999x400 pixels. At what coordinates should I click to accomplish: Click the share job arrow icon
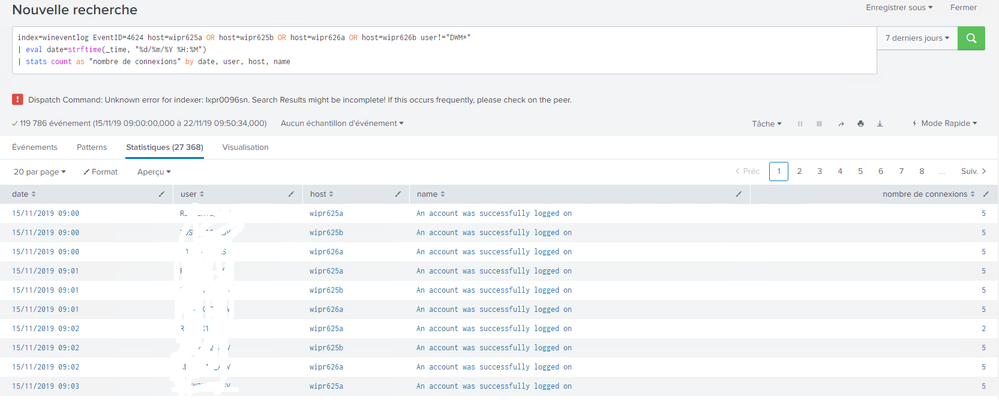pos(840,124)
